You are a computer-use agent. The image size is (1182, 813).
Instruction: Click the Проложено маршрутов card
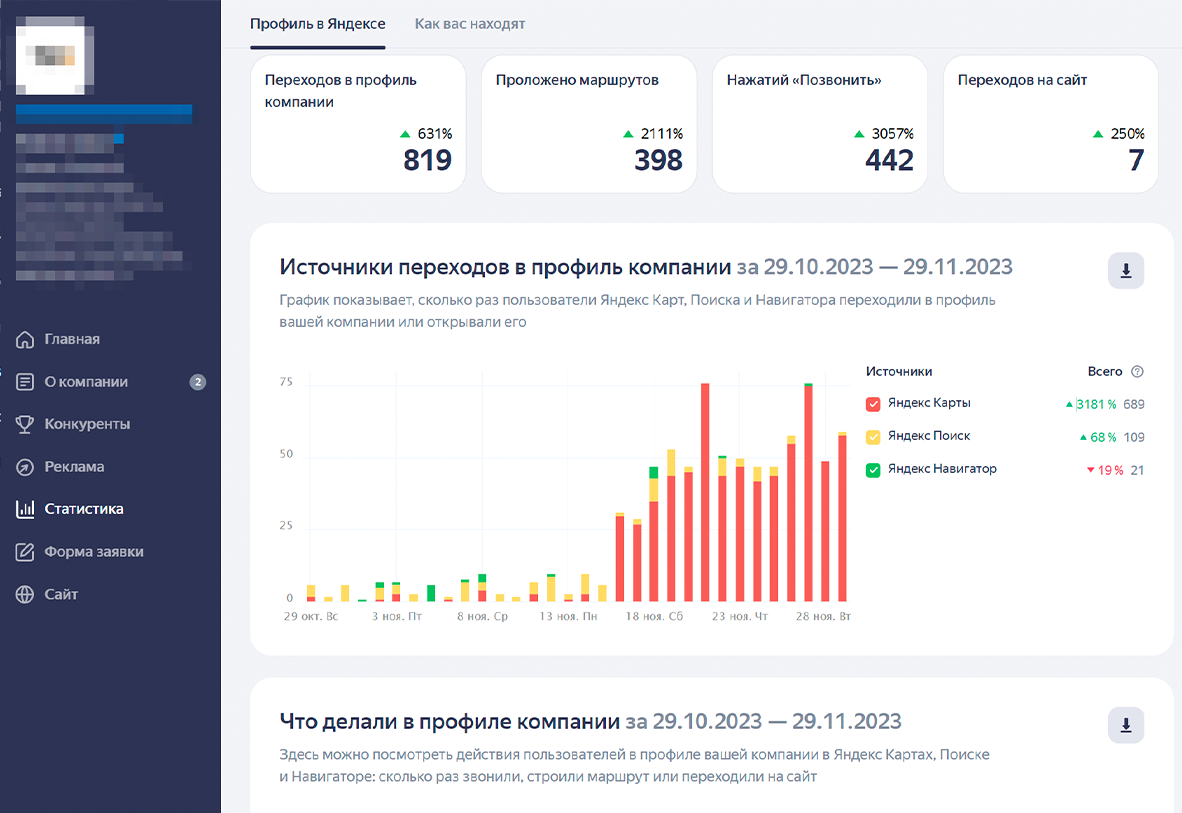(x=589, y=124)
